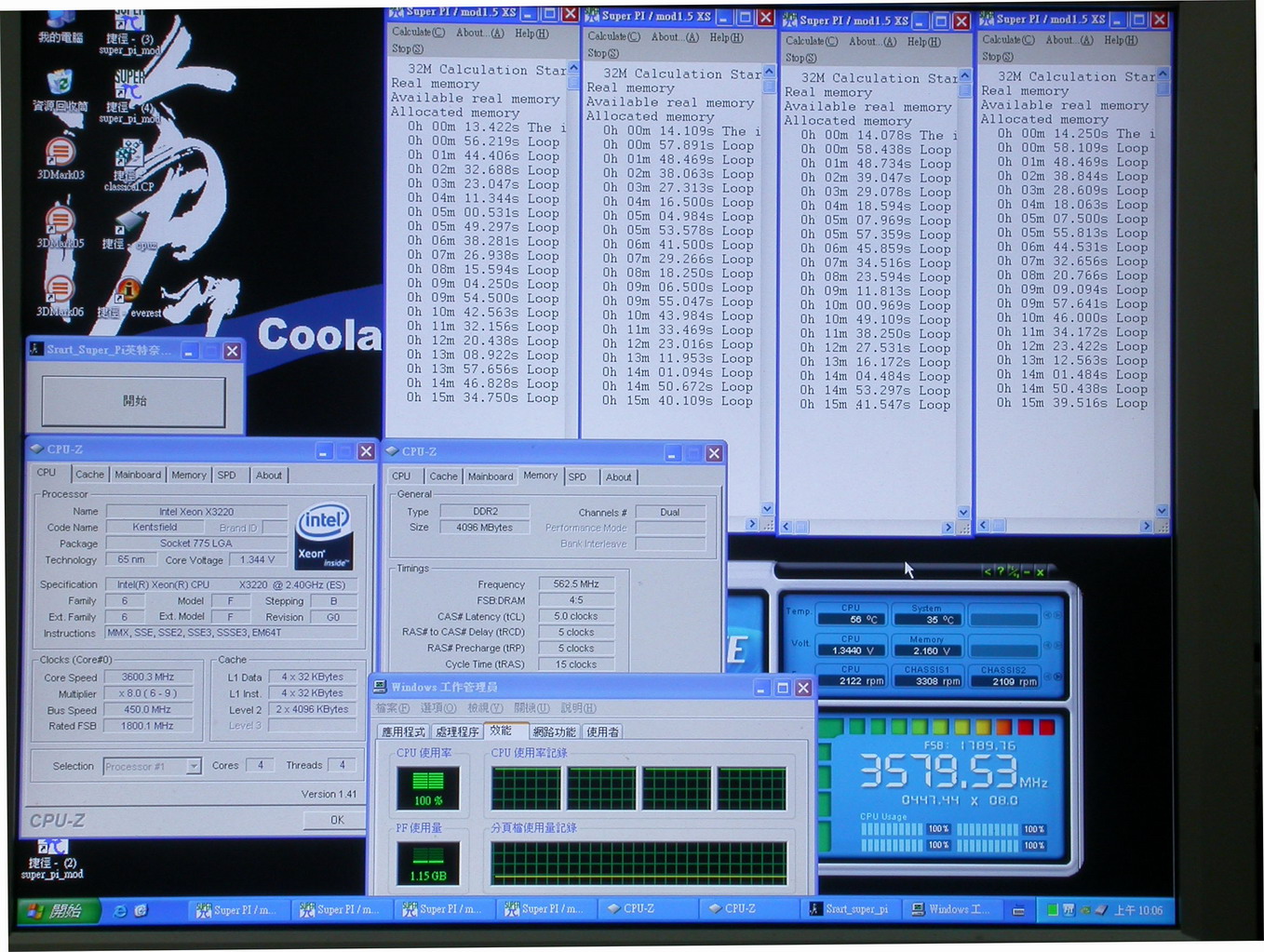The image size is (1264, 952).
Task: Click the Internet Explorer quick launch icon
Action: (120, 911)
